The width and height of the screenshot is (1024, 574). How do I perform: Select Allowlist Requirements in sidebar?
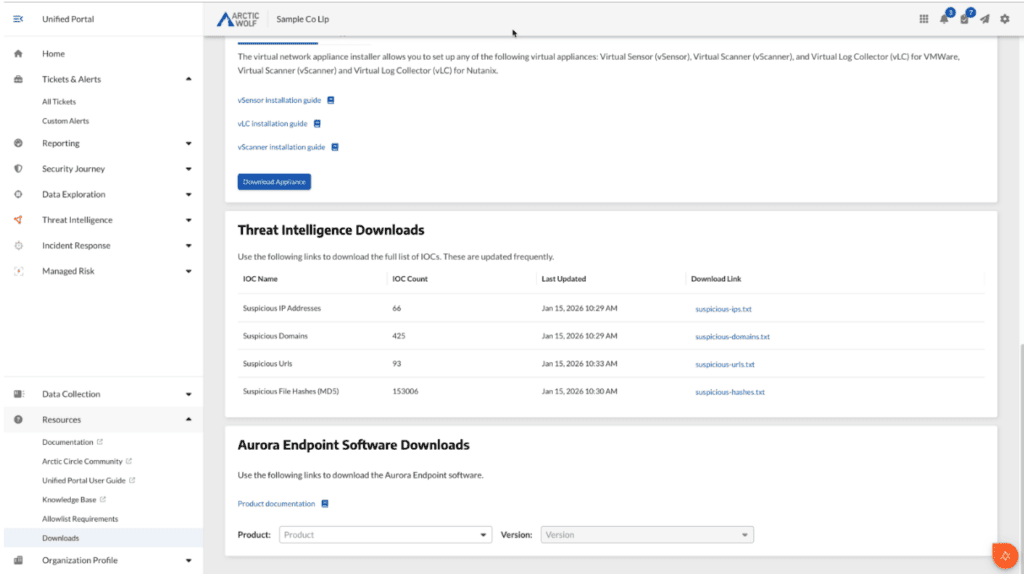[80, 519]
